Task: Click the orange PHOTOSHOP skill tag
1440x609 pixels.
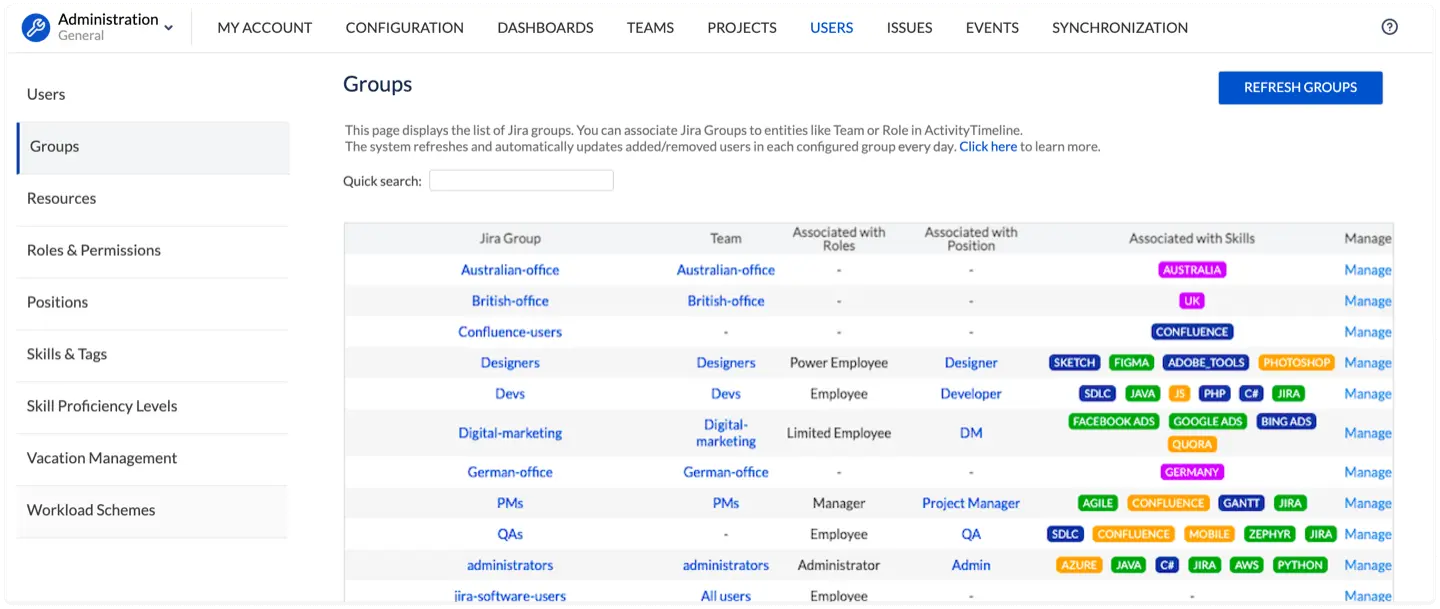Action: (x=1296, y=363)
